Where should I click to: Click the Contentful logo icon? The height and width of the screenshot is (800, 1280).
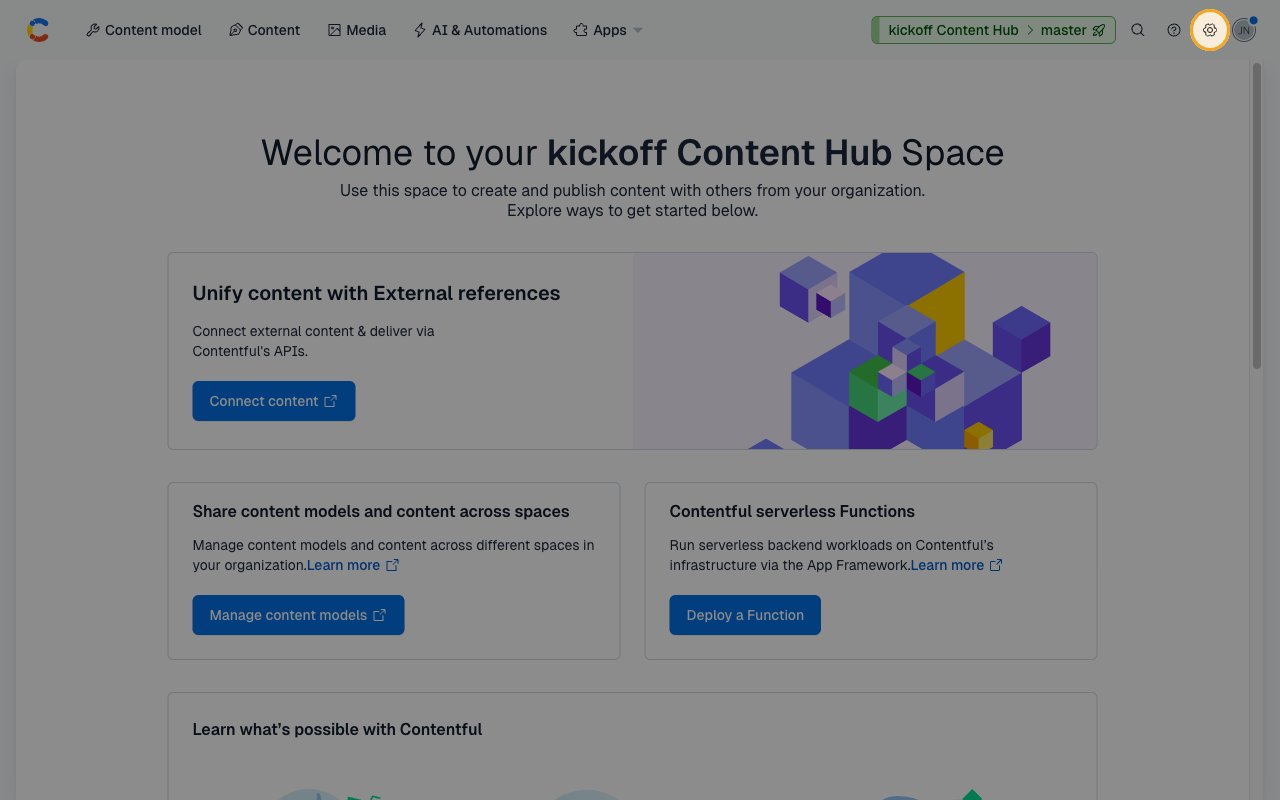pyautogui.click(x=38, y=30)
